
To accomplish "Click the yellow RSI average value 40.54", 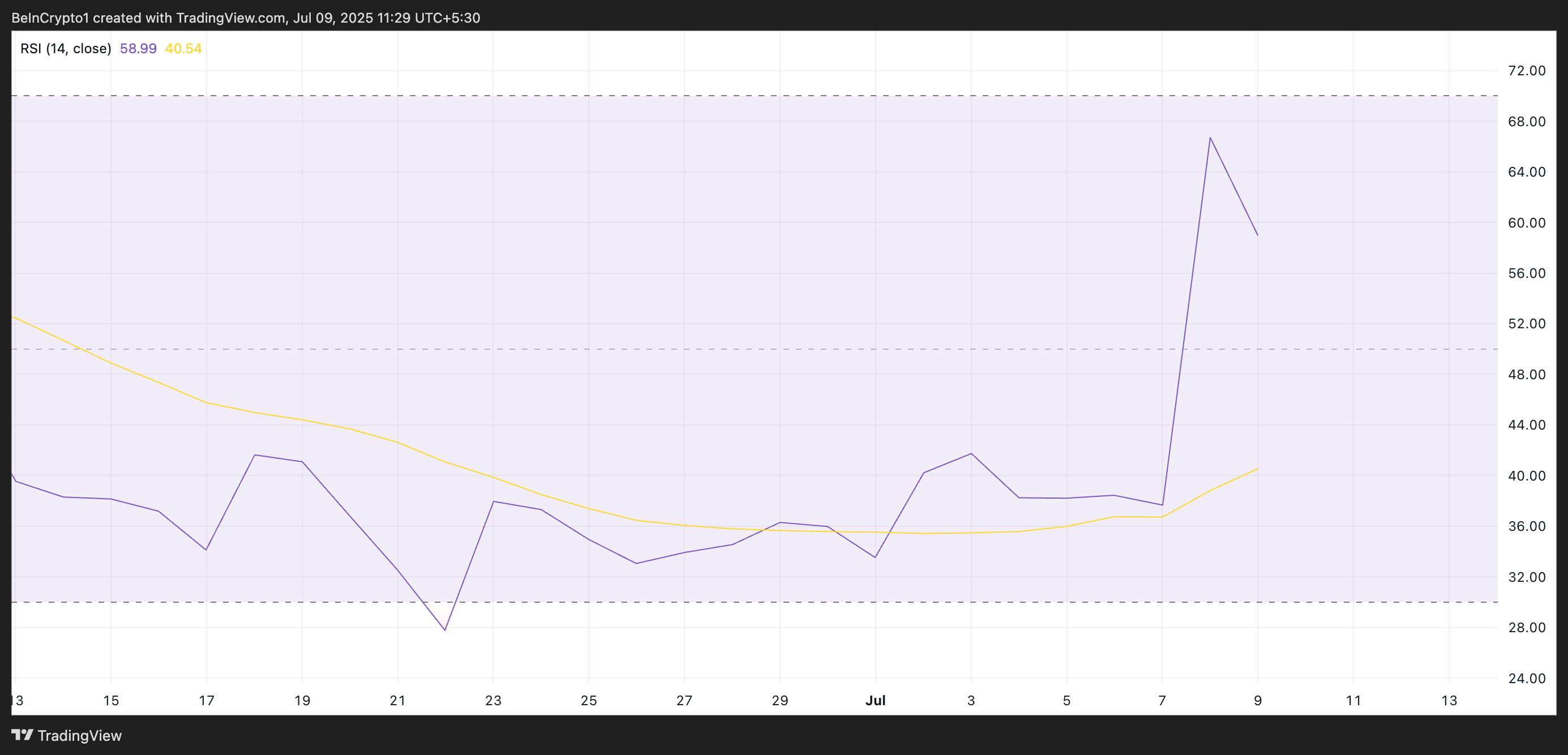I will tap(183, 49).
